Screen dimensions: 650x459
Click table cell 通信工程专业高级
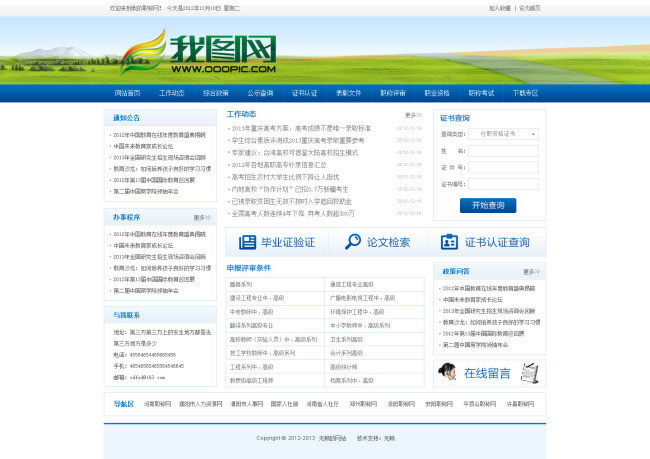[374, 284]
